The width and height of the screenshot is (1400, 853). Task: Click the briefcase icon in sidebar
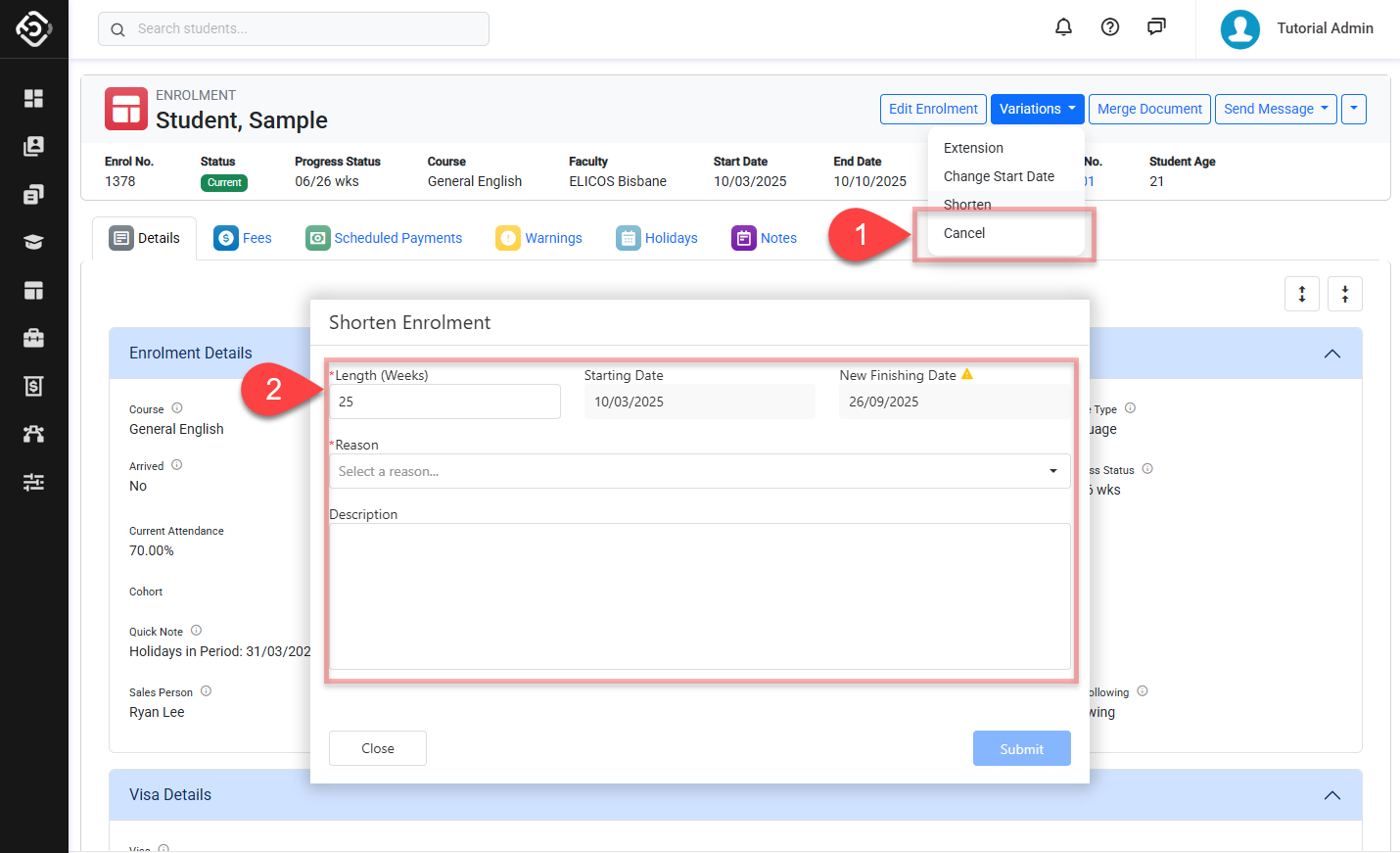tap(33, 338)
